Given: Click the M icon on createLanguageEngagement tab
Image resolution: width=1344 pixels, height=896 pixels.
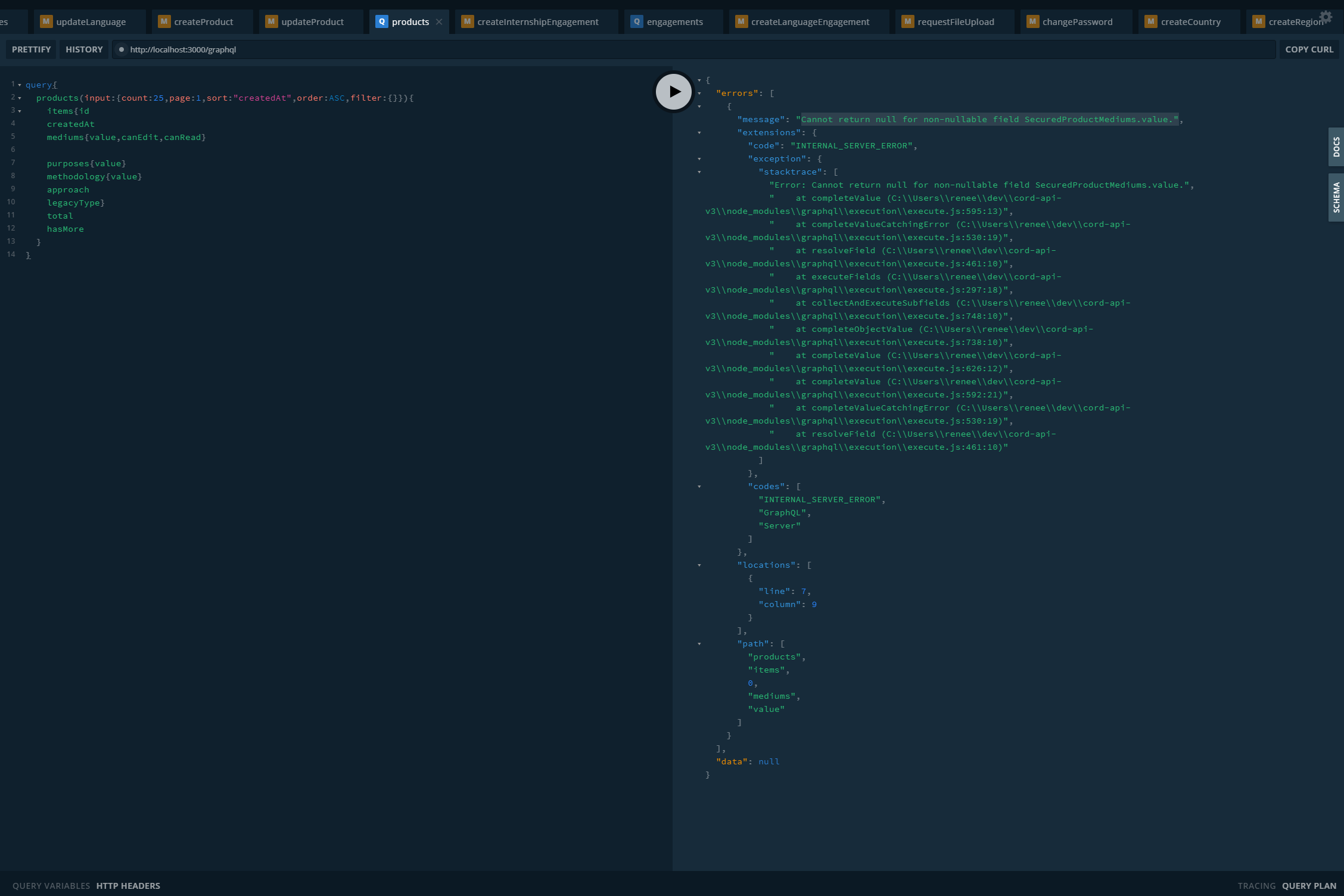Looking at the screenshot, I should 741,21.
